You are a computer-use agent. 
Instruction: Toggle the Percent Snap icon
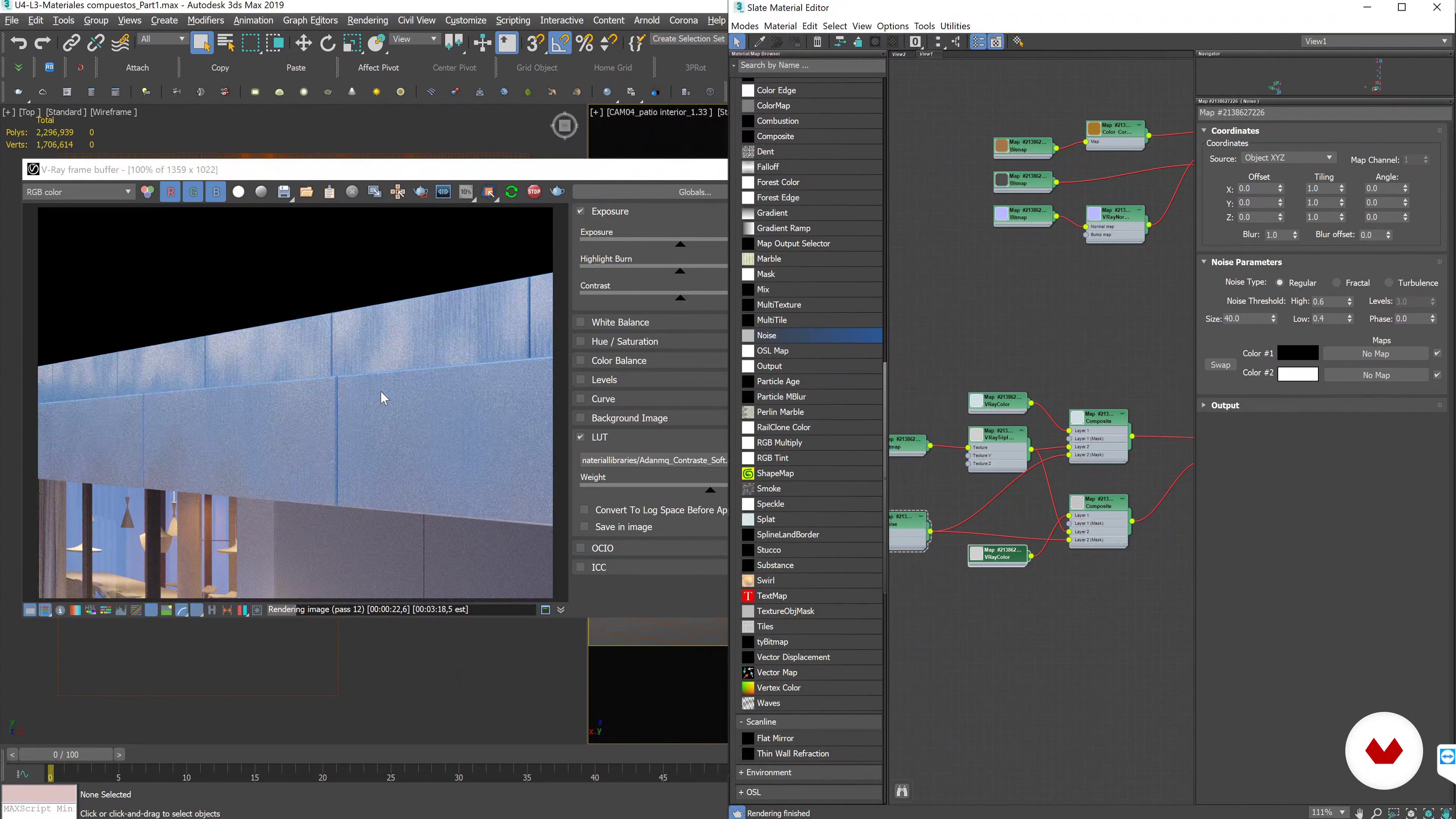(x=584, y=43)
